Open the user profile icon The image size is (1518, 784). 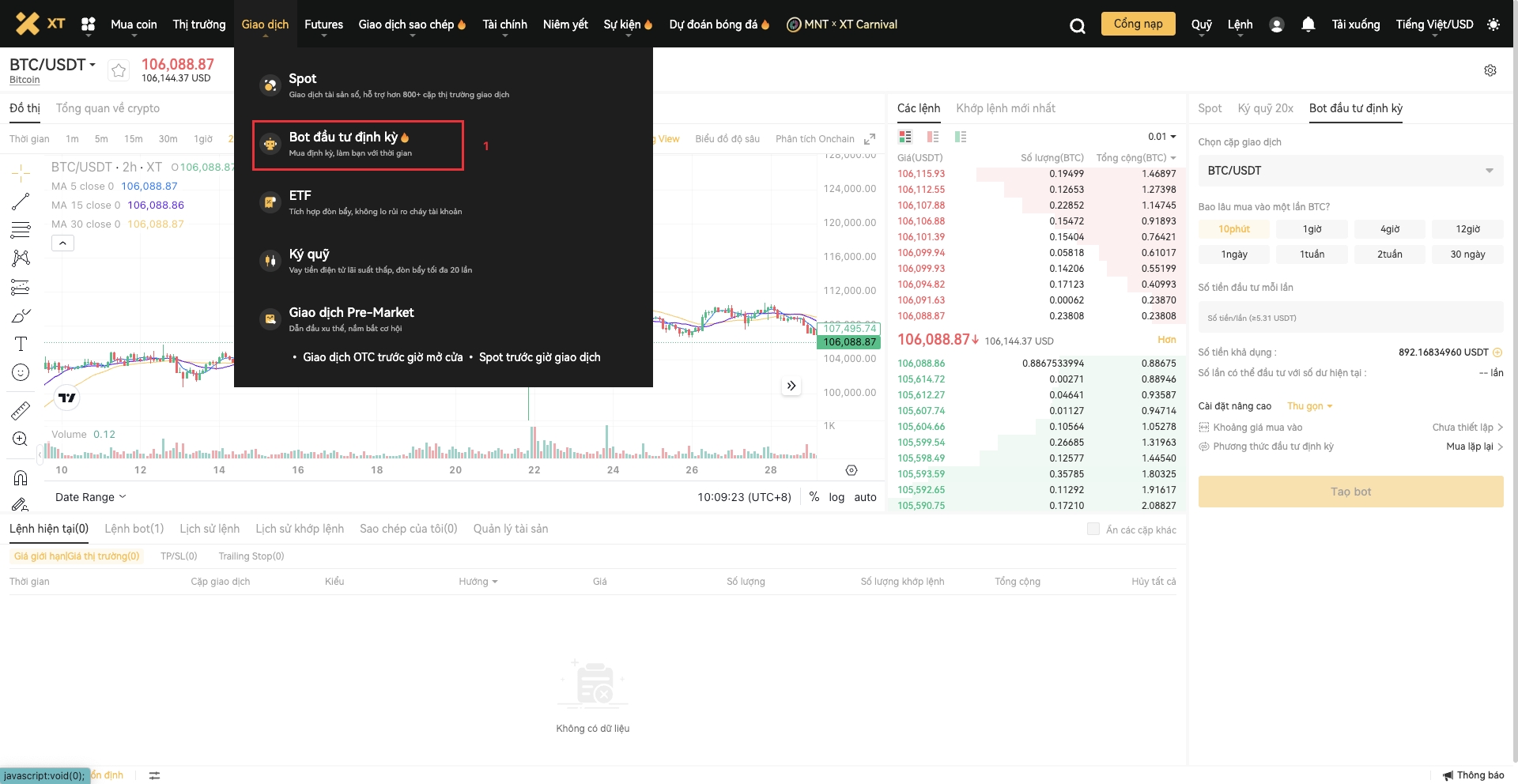pos(1276,24)
